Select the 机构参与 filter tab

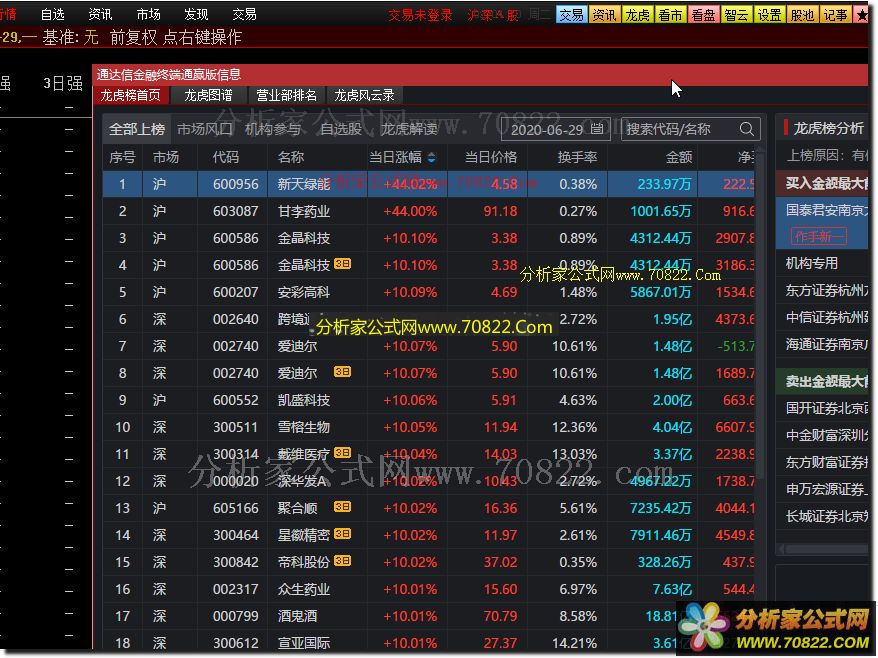(273, 129)
